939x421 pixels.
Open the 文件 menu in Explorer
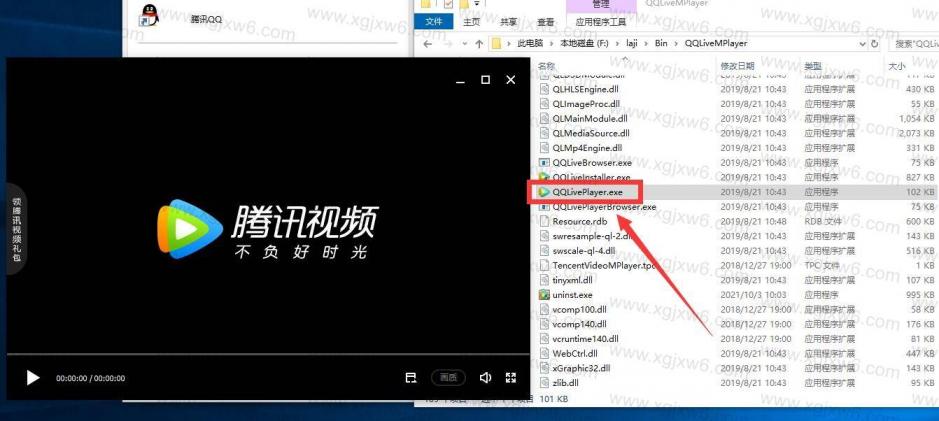pyautogui.click(x=434, y=22)
